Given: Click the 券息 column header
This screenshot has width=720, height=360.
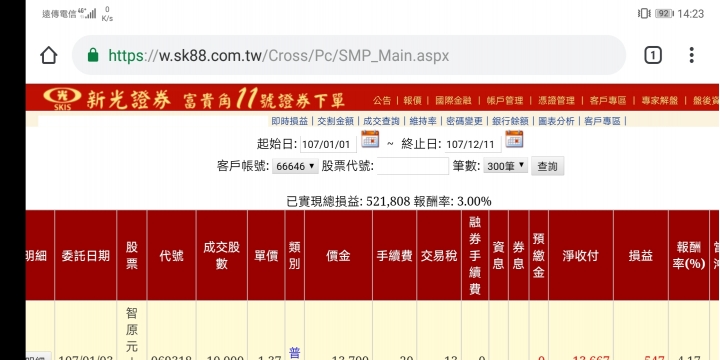Looking at the screenshot, I should point(518,256).
